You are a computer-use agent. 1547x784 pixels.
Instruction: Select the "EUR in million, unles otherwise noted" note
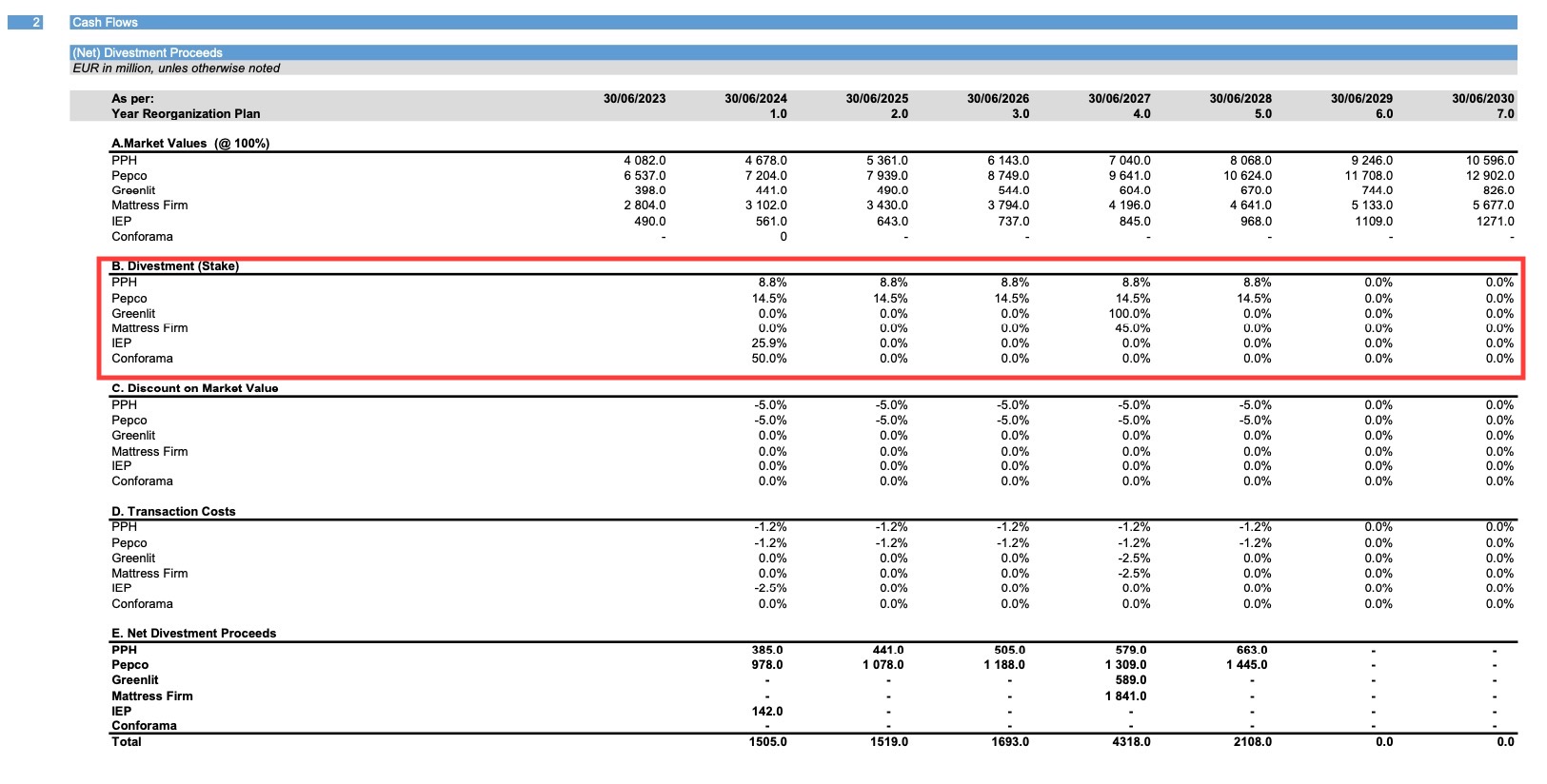[x=176, y=69]
